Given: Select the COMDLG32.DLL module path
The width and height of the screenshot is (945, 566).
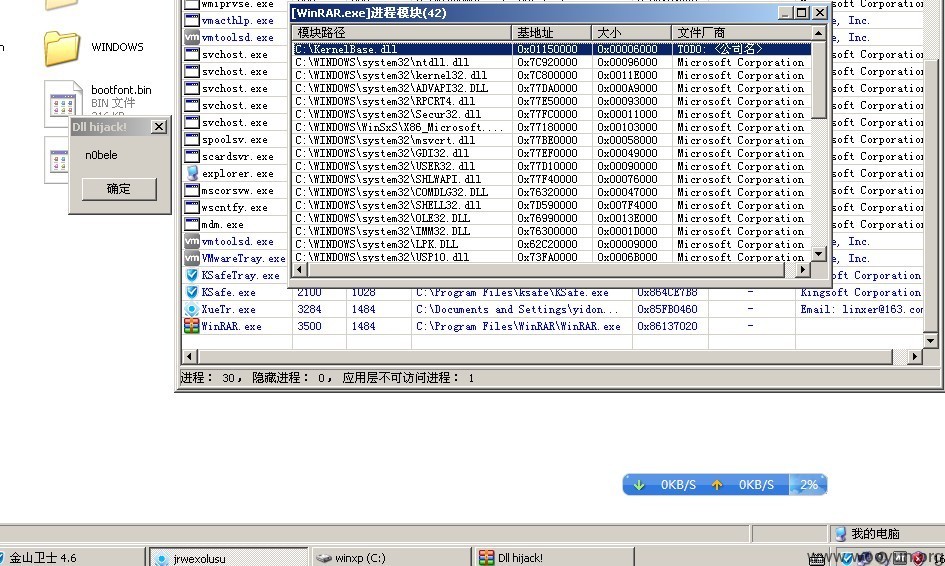Looking at the screenshot, I should pyautogui.click(x=392, y=192).
